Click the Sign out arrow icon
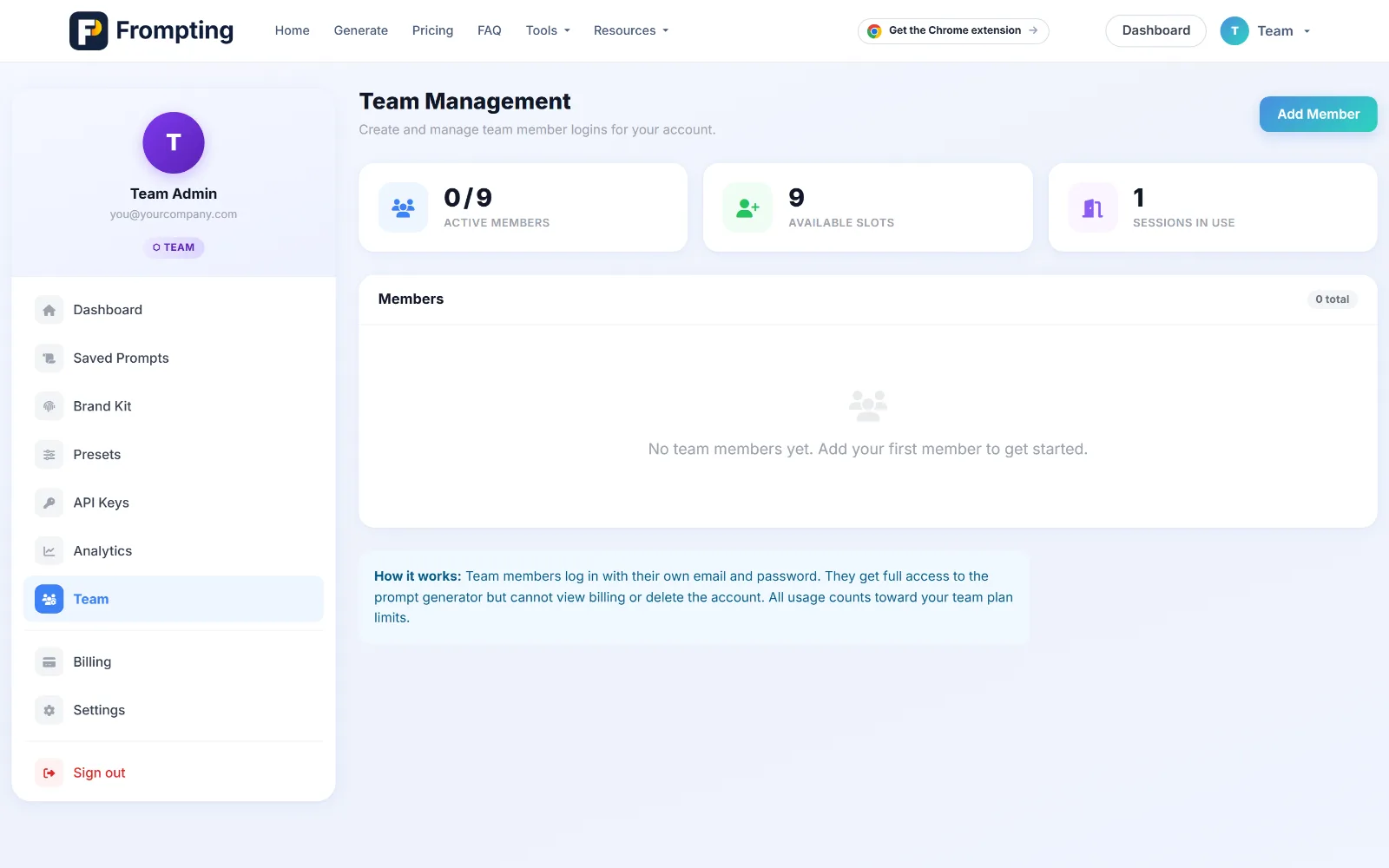This screenshot has height=868, width=1389. click(49, 773)
